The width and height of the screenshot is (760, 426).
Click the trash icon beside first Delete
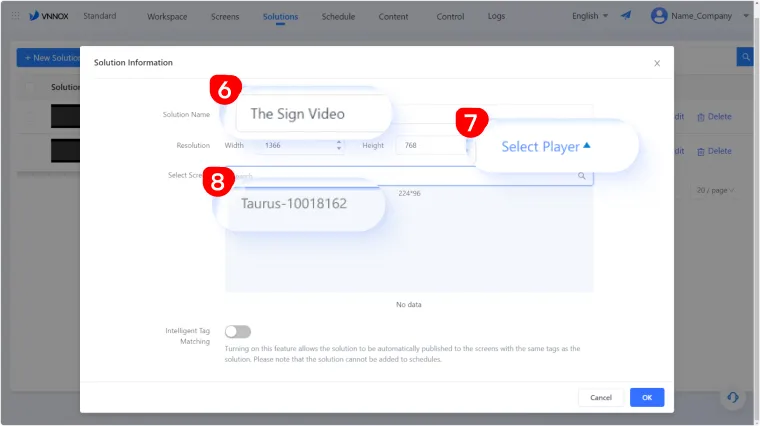[x=700, y=117]
